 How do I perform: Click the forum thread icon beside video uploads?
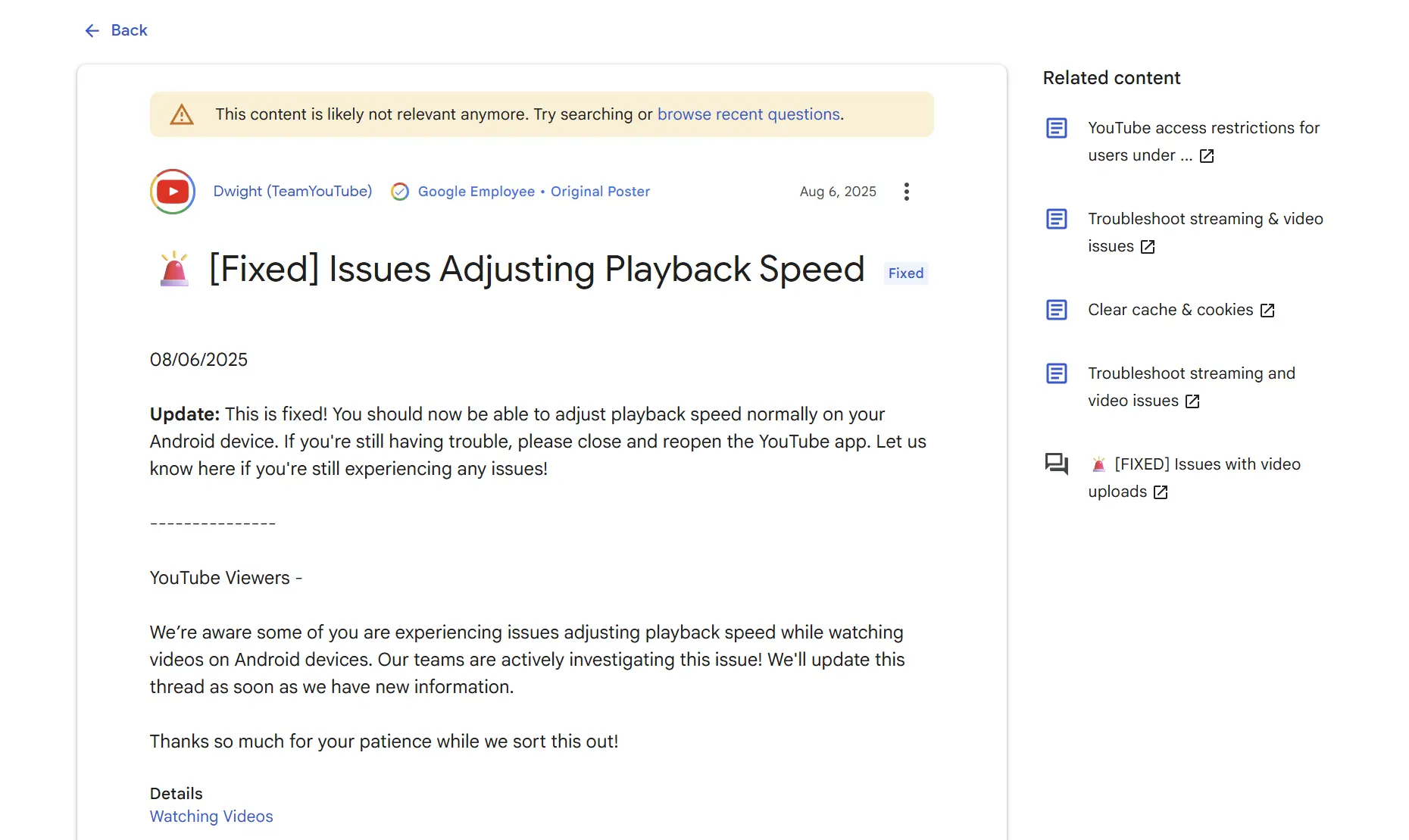[x=1056, y=464]
